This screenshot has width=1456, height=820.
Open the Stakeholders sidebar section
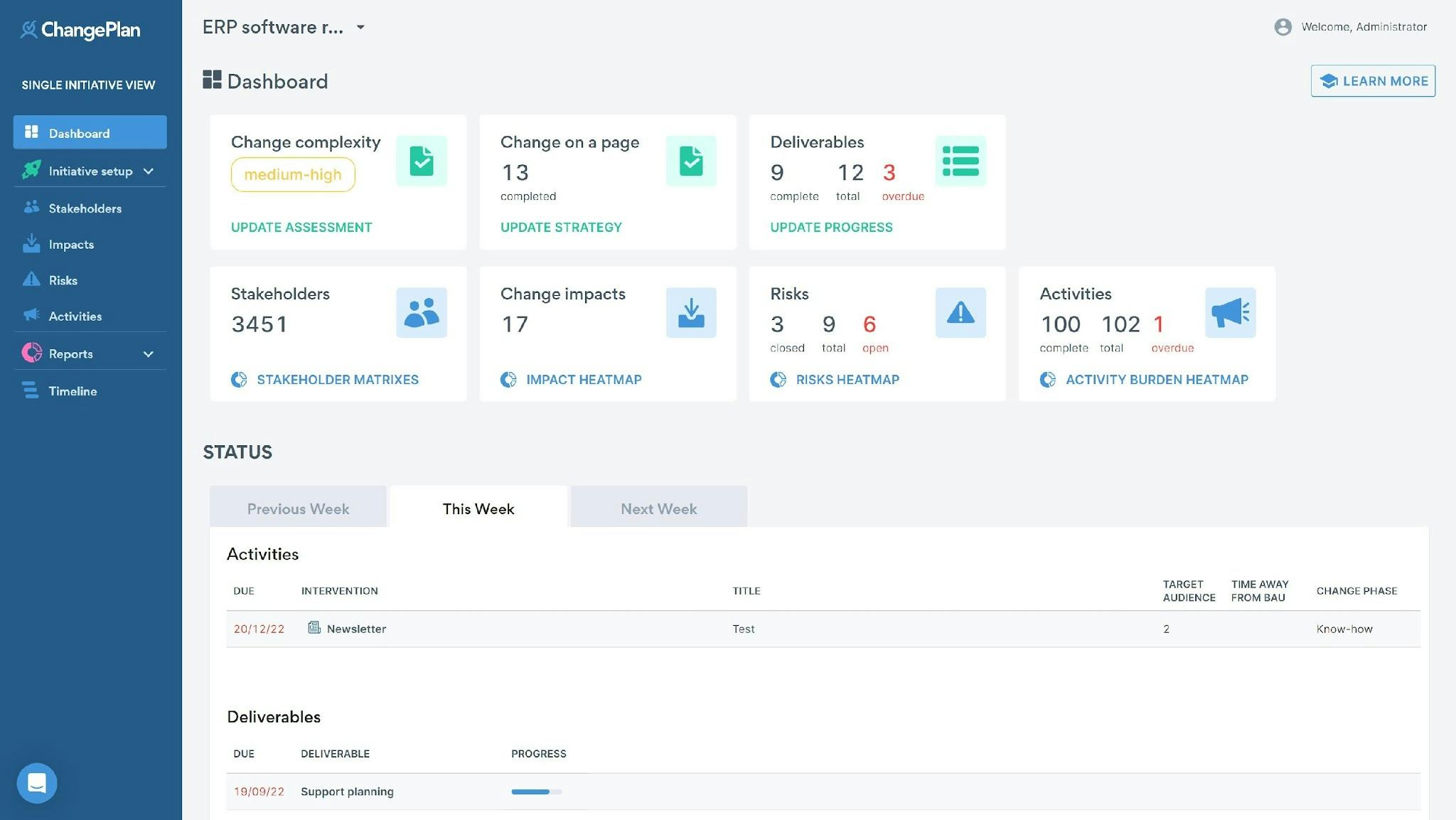(x=85, y=208)
